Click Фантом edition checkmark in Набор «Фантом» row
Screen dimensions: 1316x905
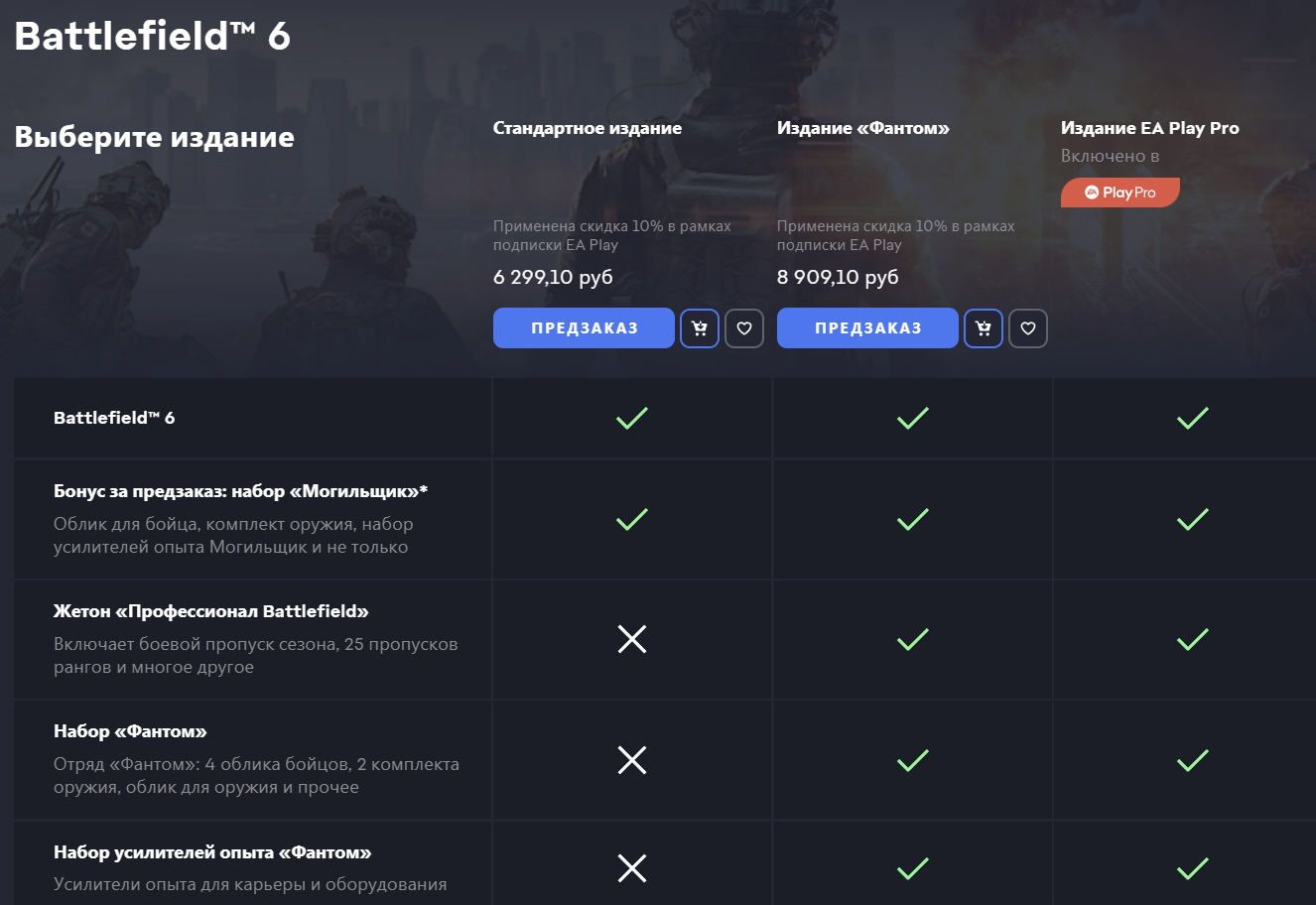tap(913, 760)
